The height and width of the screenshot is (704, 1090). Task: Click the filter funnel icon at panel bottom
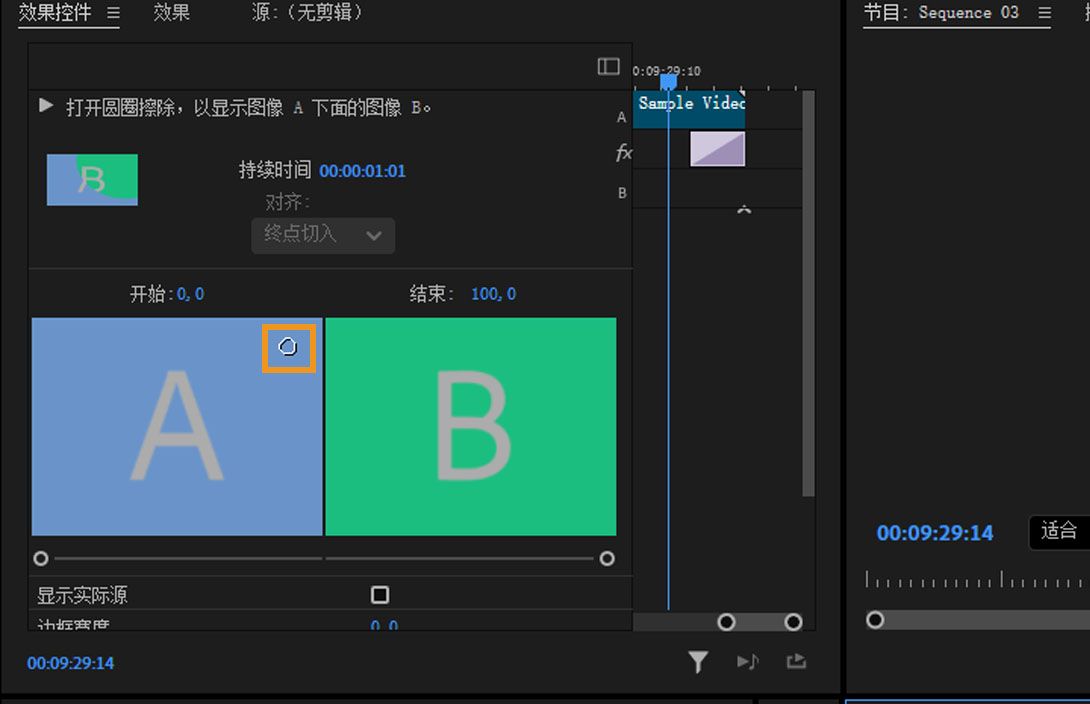(x=698, y=661)
